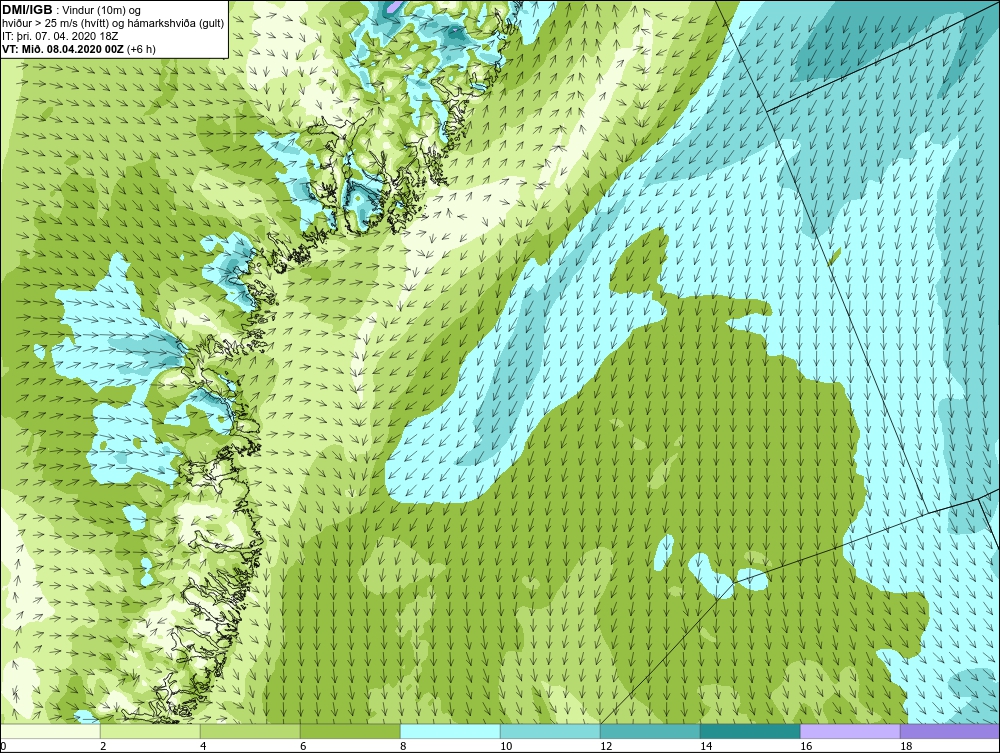Screen dimensions: 1000x753
Task: Click the 6–8 m/s legend color swatch
Action: 350,731
